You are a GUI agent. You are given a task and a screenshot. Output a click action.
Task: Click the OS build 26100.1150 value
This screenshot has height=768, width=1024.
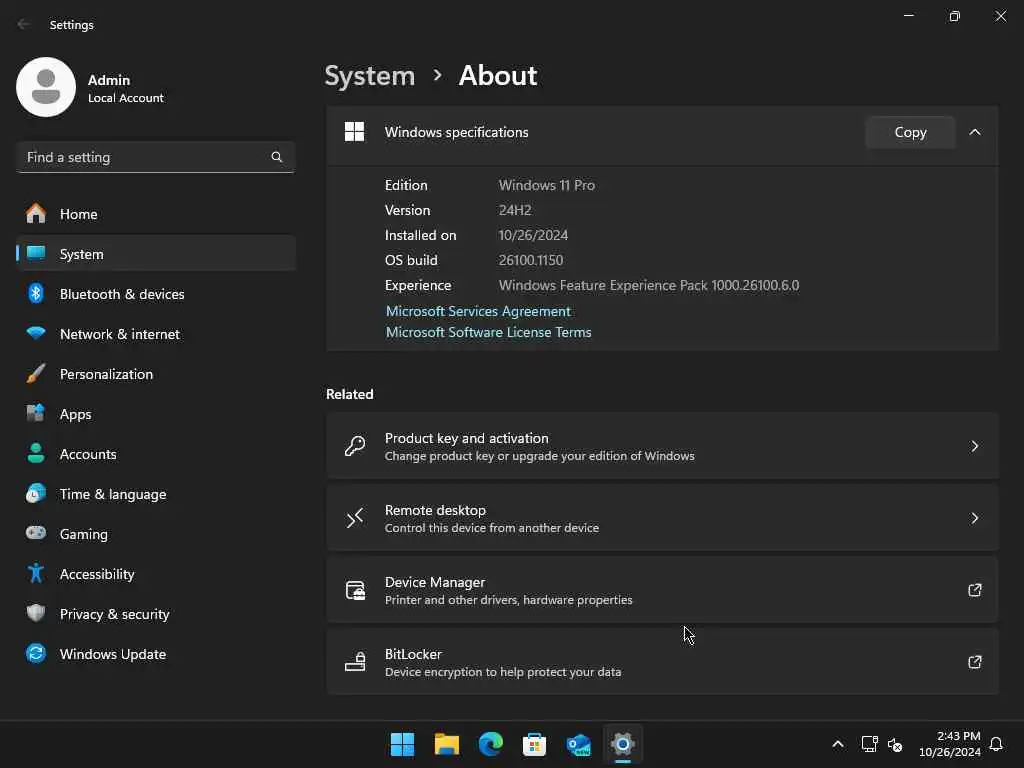tap(530, 260)
